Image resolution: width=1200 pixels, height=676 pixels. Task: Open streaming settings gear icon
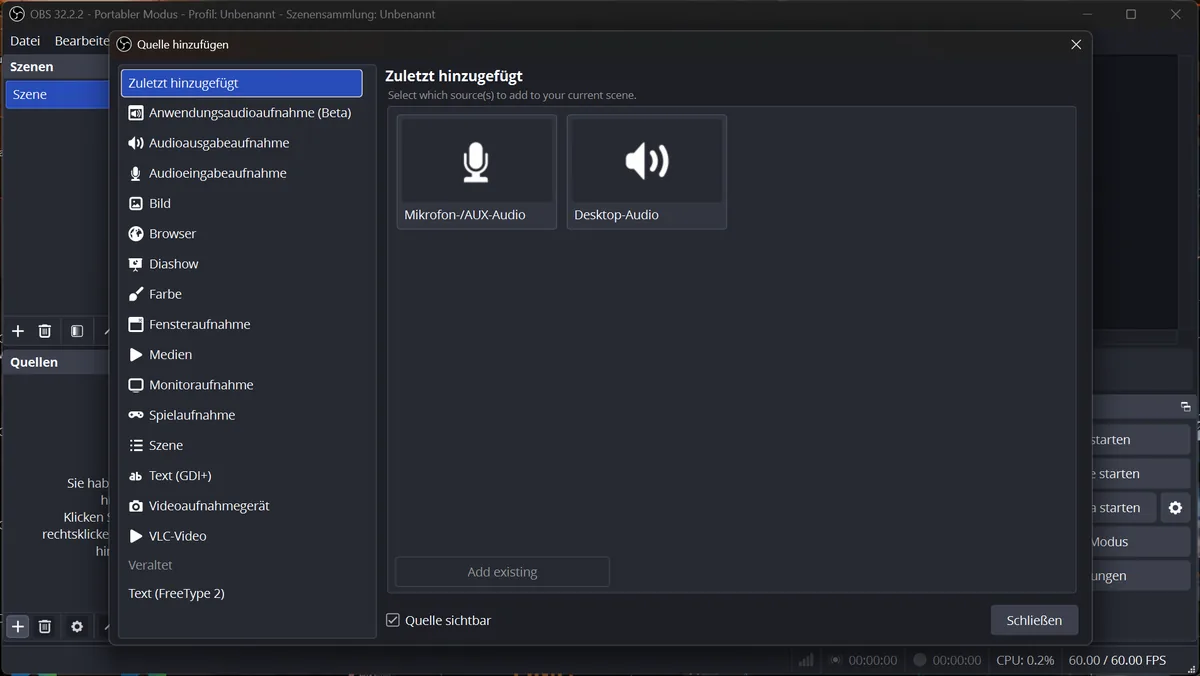tap(1175, 508)
